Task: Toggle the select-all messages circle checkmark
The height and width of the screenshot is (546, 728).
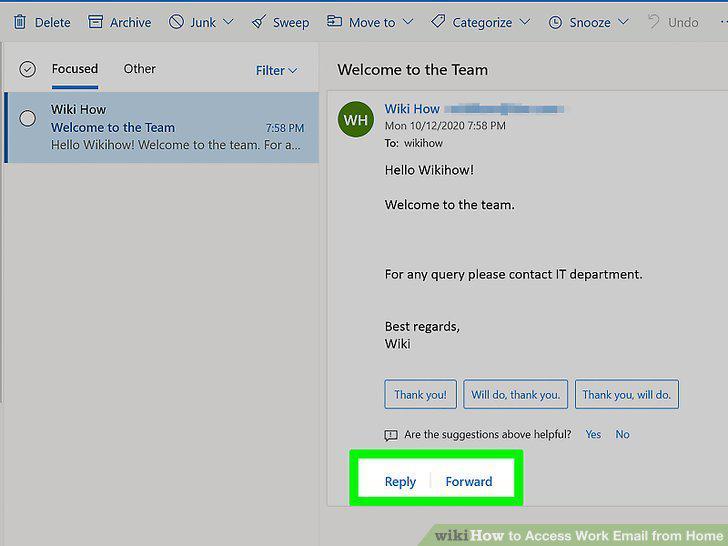Action: (27, 69)
